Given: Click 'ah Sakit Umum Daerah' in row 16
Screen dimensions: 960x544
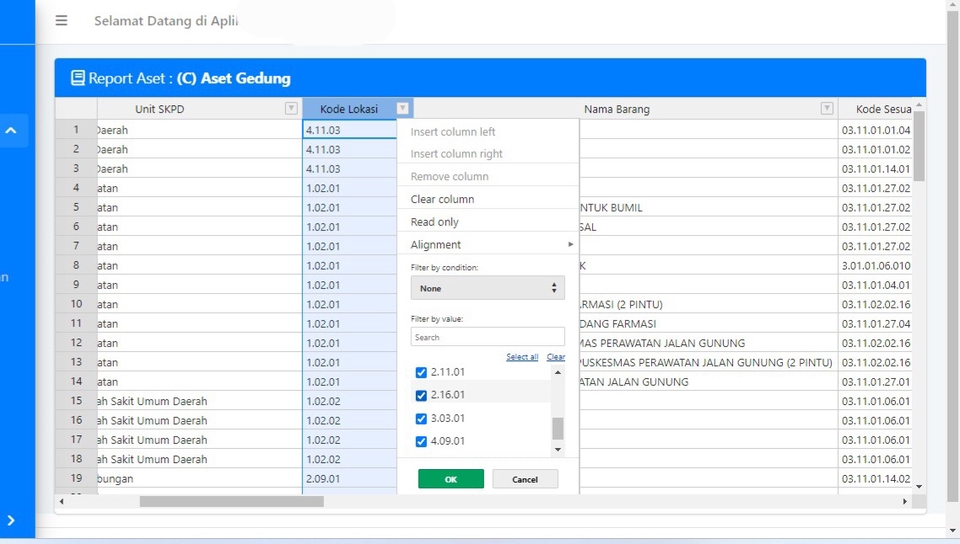Looking at the screenshot, I should pyautogui.click(x=200, y=420).
